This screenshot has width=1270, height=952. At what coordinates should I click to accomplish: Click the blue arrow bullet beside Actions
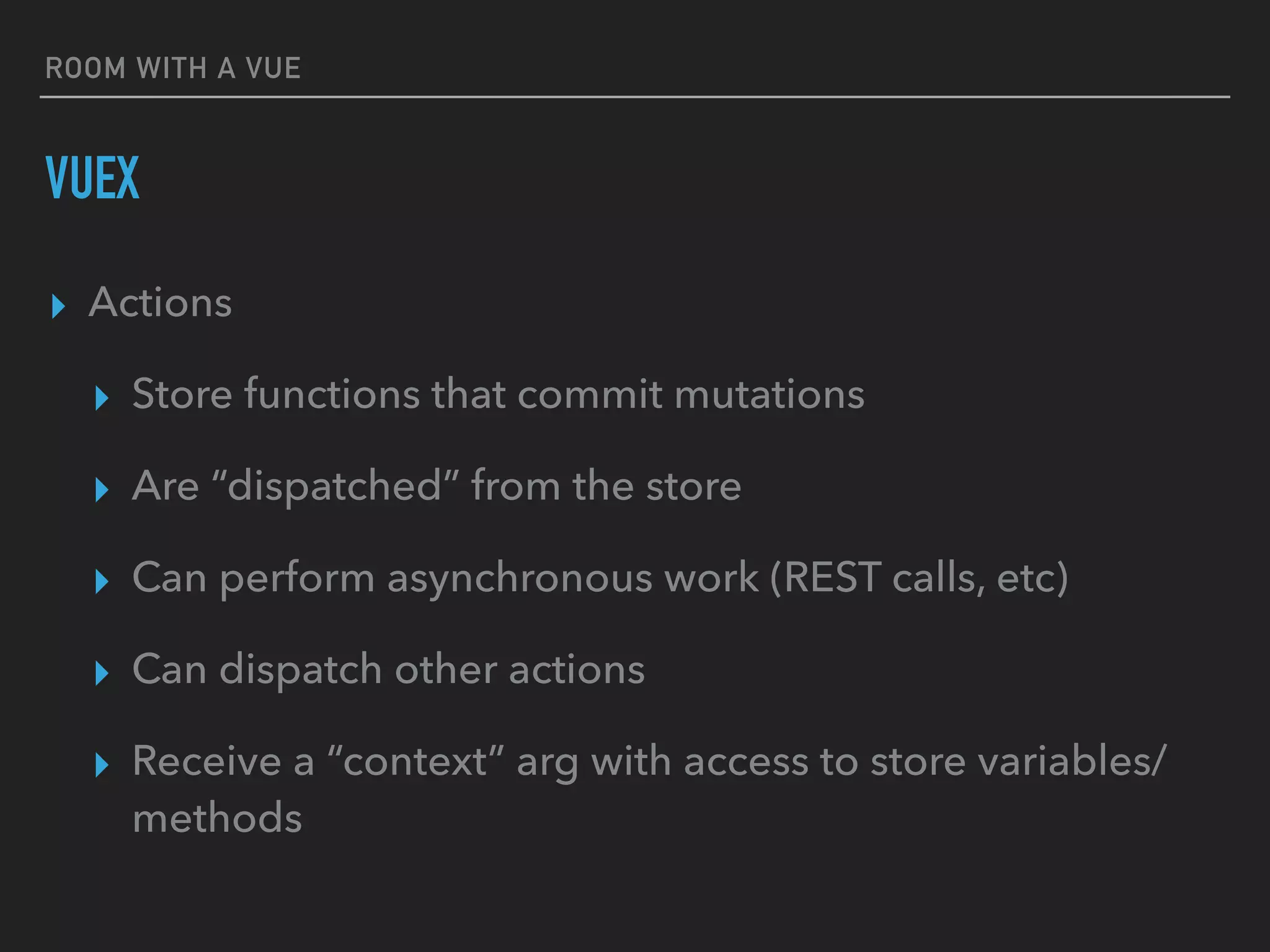pos(58,306)
